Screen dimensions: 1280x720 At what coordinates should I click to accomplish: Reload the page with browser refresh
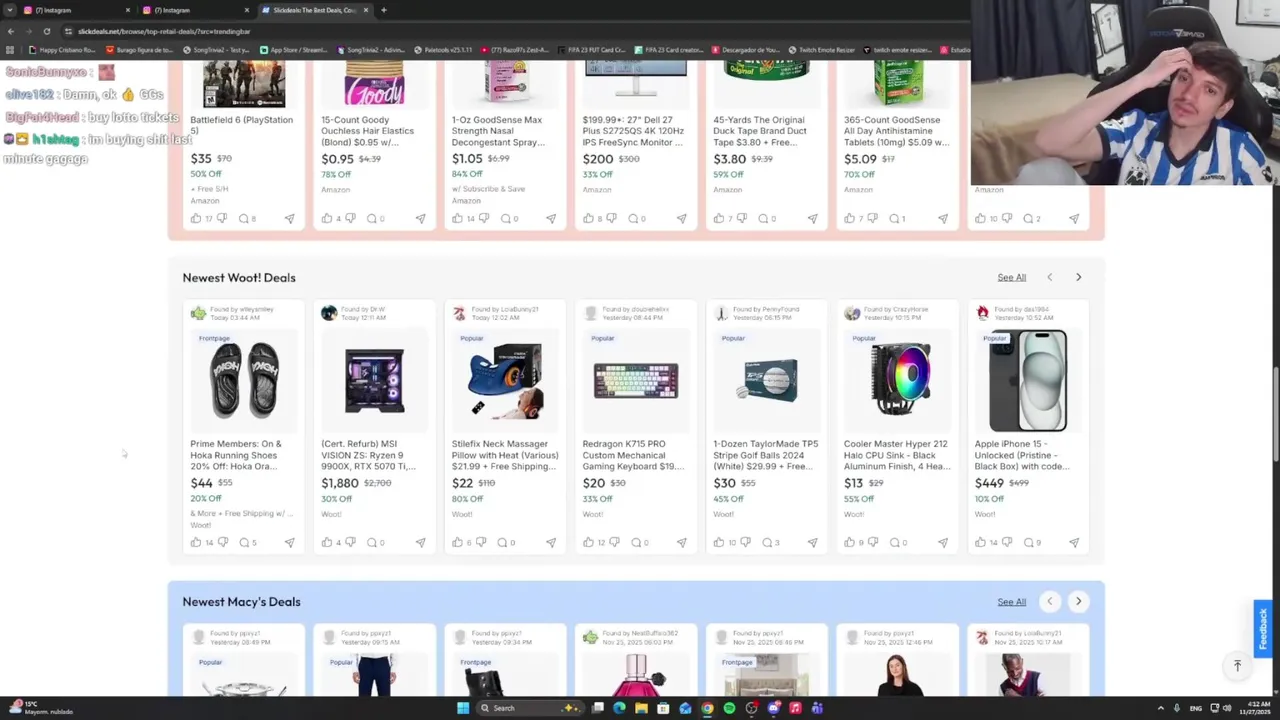(47, 31)
